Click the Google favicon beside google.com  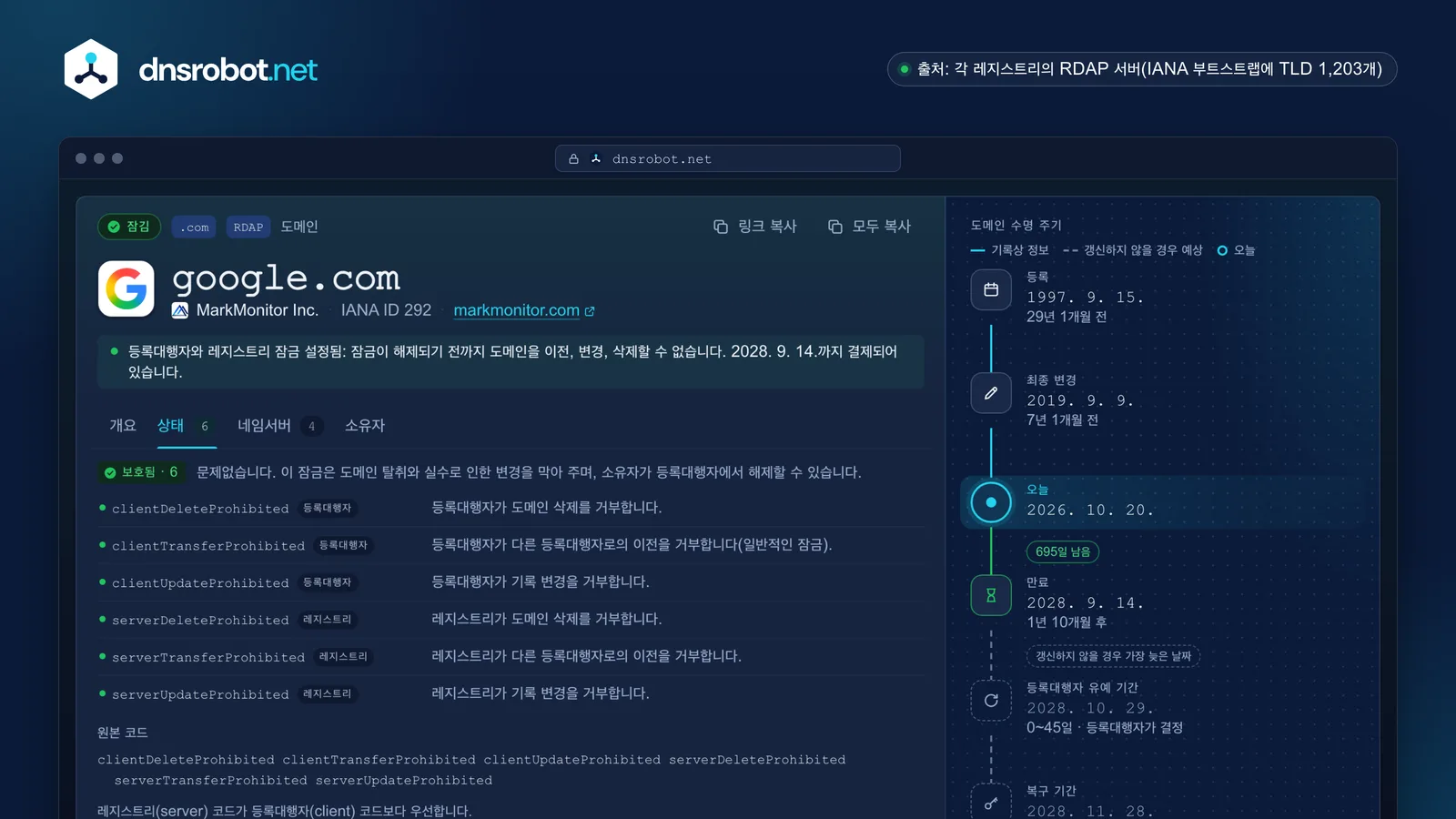(x=126, y=289)
